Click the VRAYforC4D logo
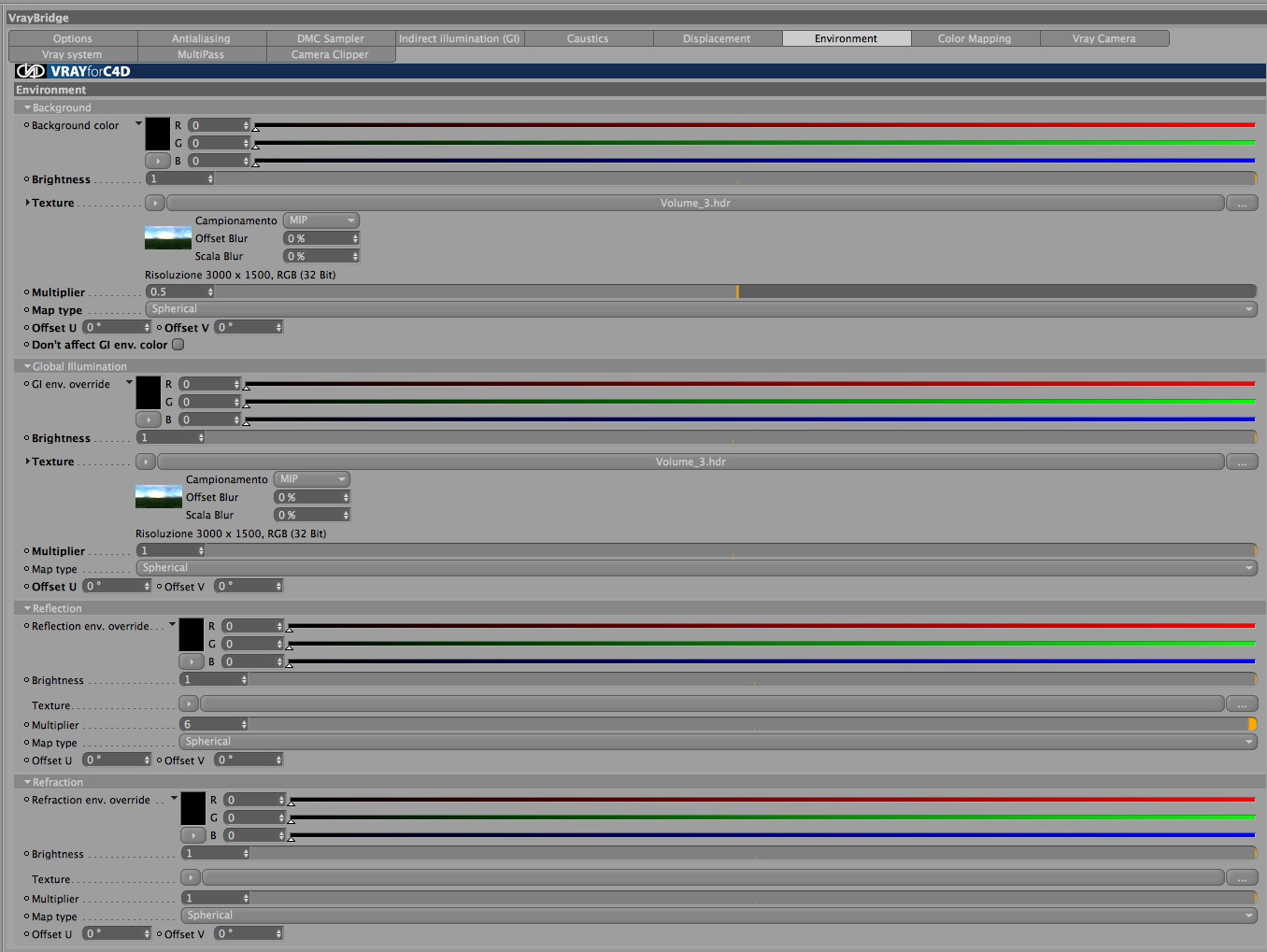This screenshot has height=952, width=1267. click(x=73, y=71)
